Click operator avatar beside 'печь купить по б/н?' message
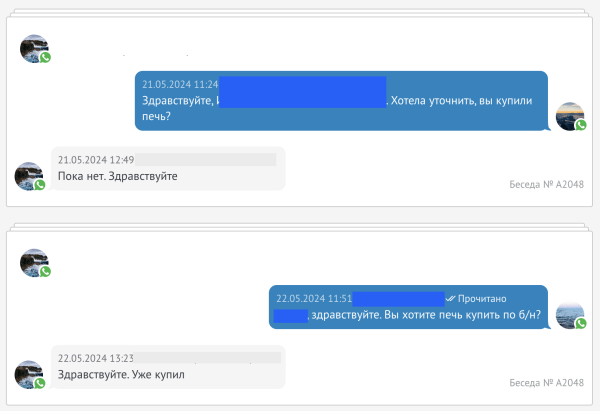Image resolution: width=600 pixels, height=411 pixels. click(x=570, y=315)
